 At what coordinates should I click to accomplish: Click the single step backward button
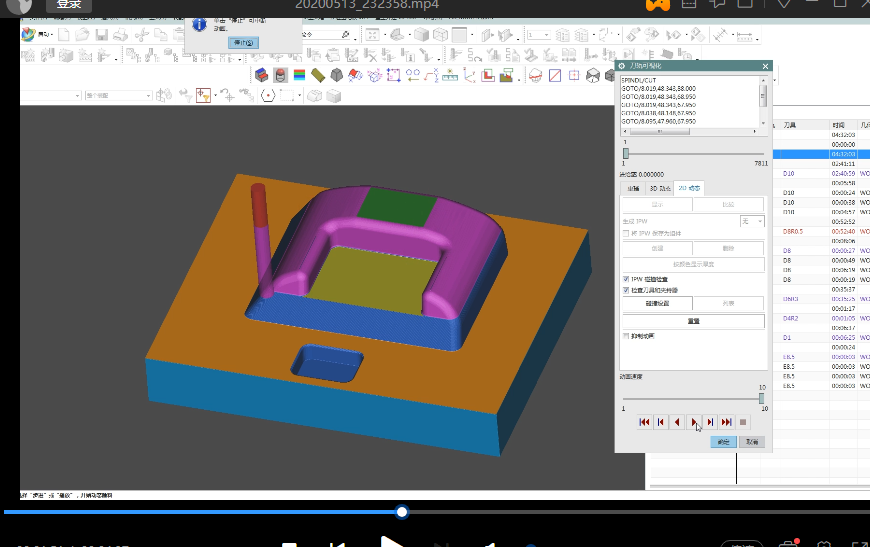[677, 422]
